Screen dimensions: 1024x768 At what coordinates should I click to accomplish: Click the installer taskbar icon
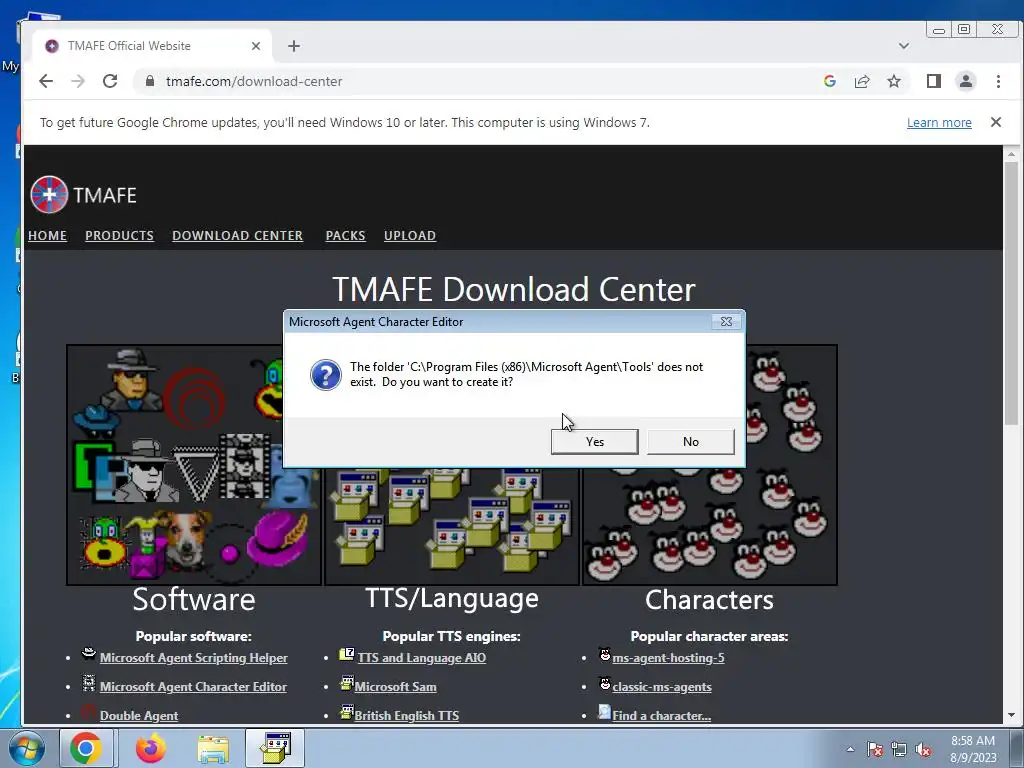pyautogui.click(x=275, y=748)
